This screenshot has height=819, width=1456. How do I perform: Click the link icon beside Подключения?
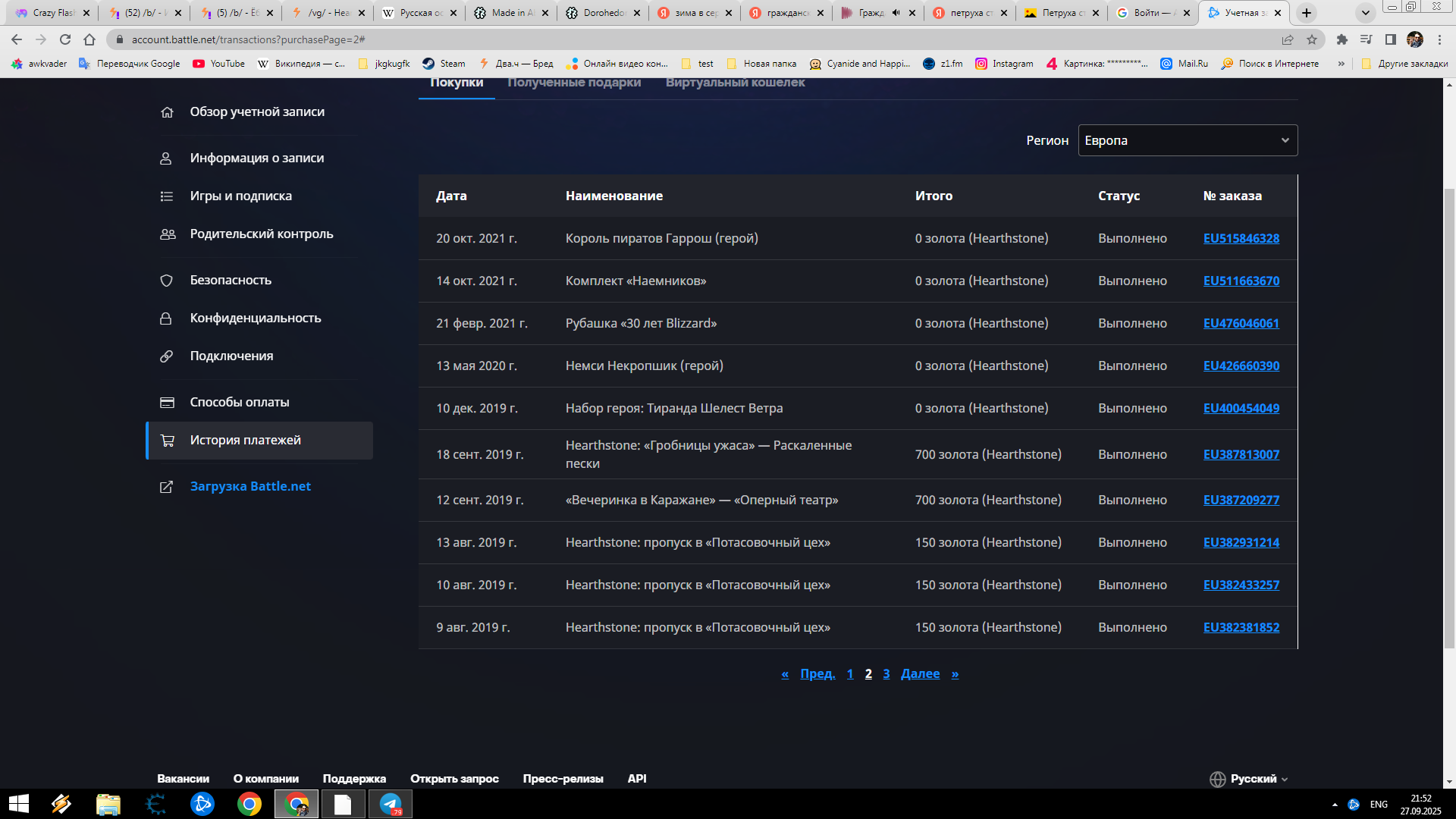coord(167,356)
